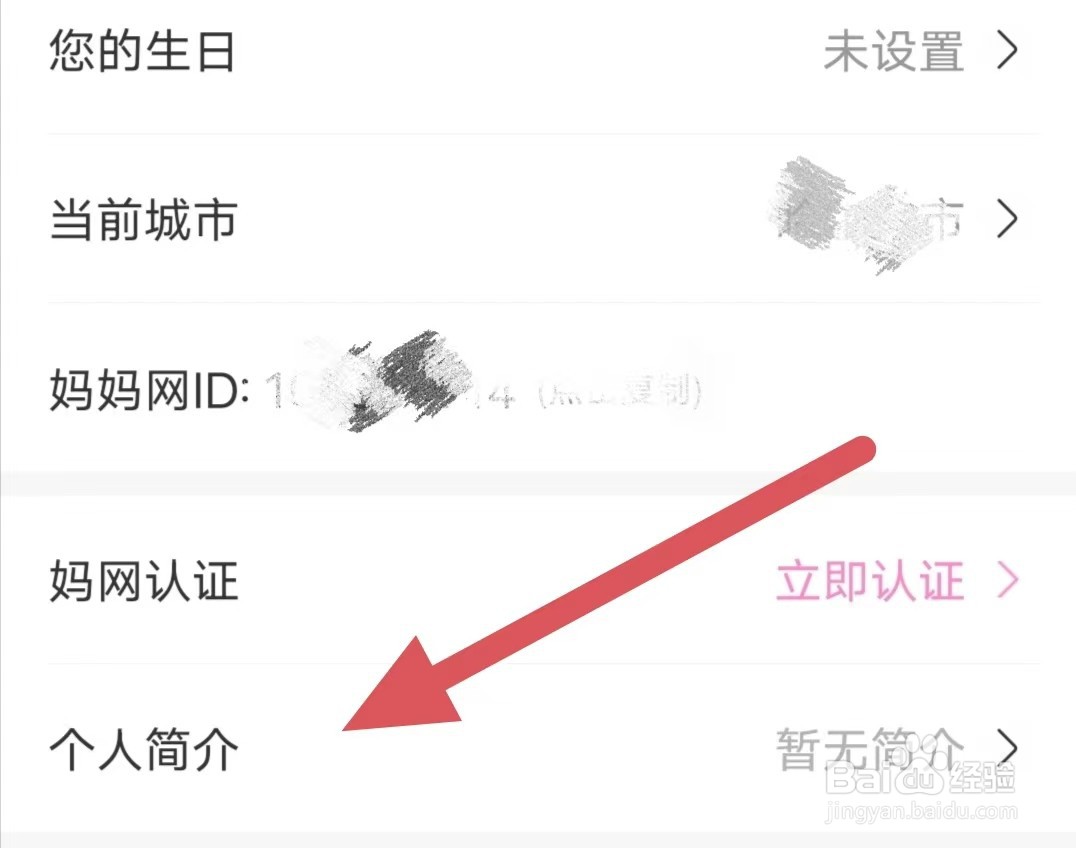Screen dimensions: 1076x848
Task: Click the jingyan.baidu.com watermark text
Action: [x=922, y=810]
